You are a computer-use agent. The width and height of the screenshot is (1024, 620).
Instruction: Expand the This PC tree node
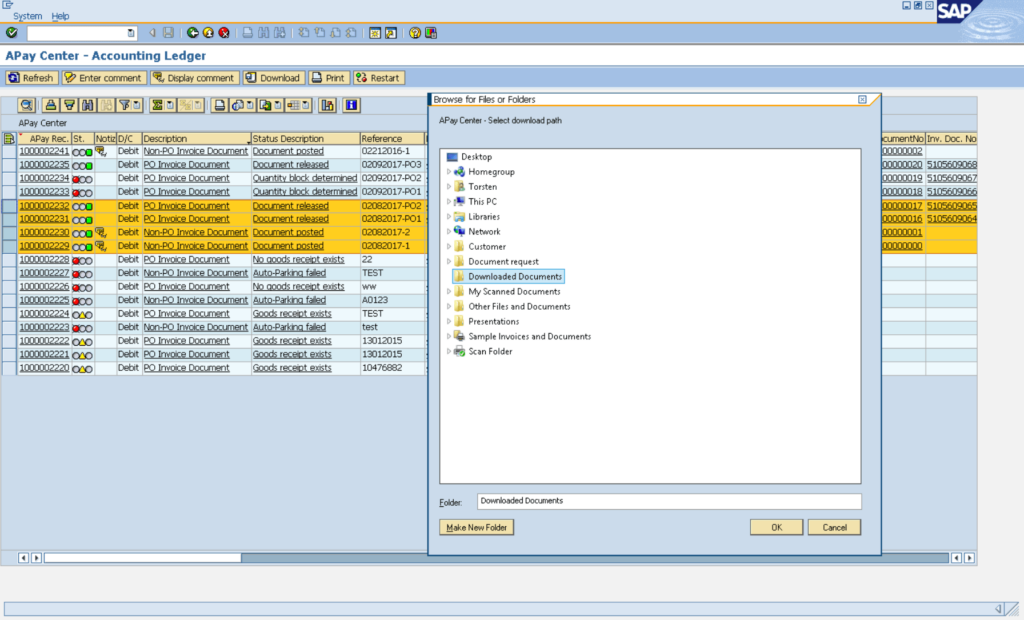pyautogui.click(x=449, y=202)
